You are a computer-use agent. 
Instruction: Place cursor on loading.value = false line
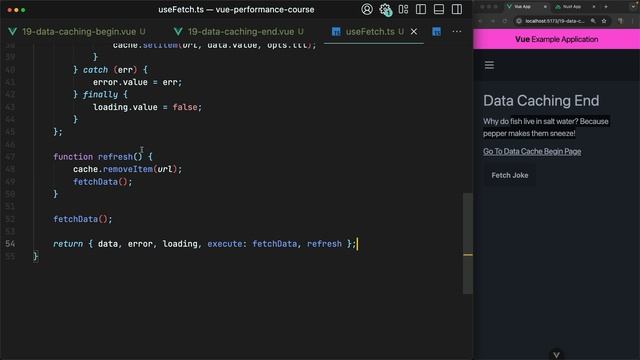click(147, 107)
